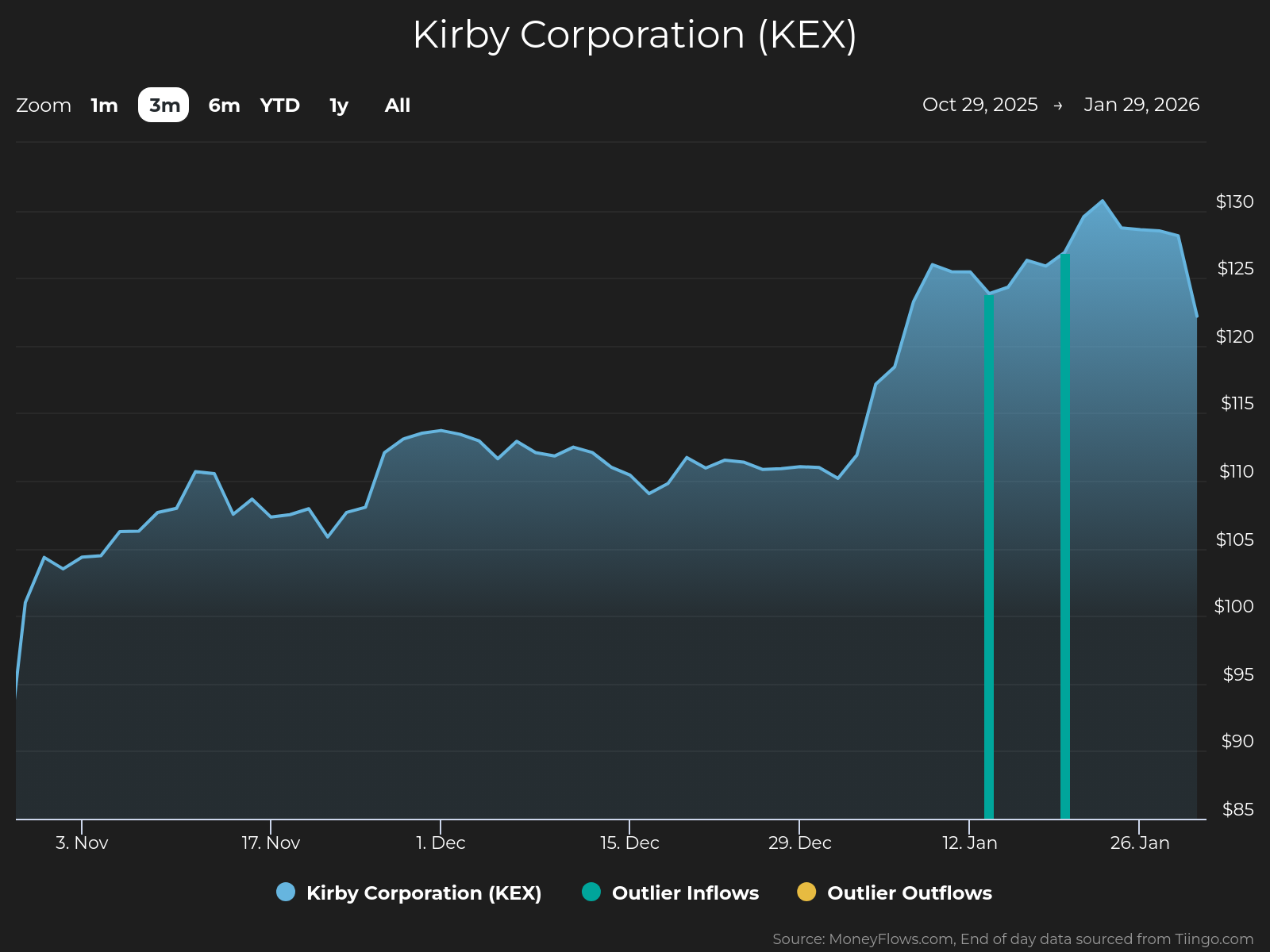Click the Oct 29, 2025 start date
This screenshot has height=952, width=1270.
tap(980, 105)
